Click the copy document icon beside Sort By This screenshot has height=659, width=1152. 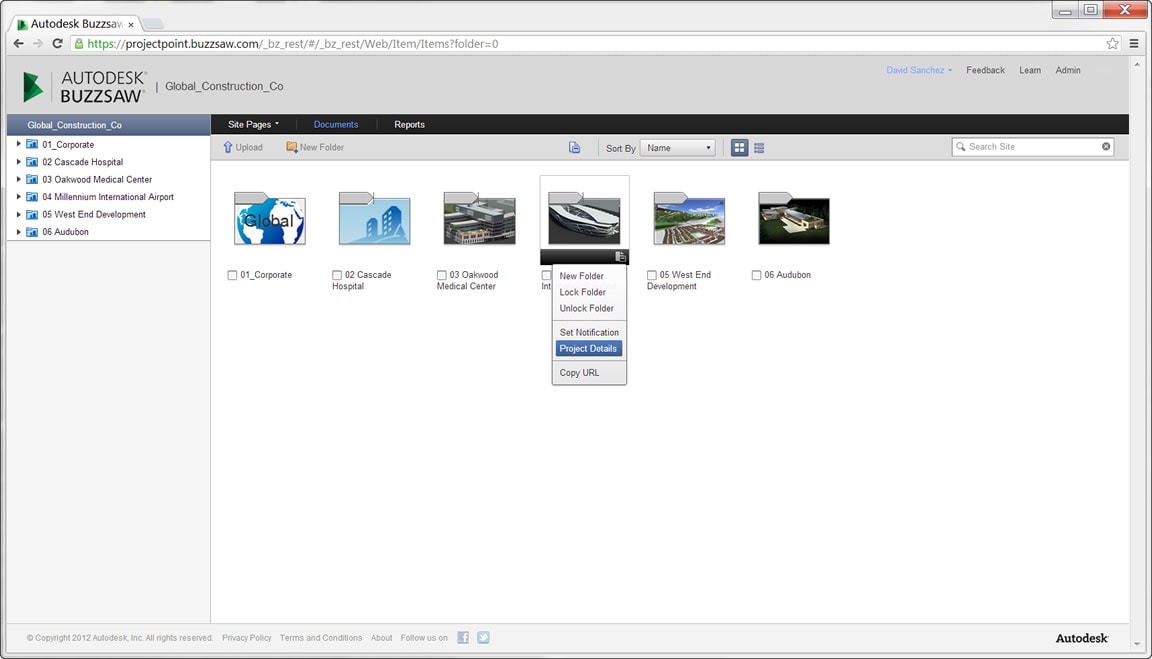pyautogui.click(x=575, y=148)
